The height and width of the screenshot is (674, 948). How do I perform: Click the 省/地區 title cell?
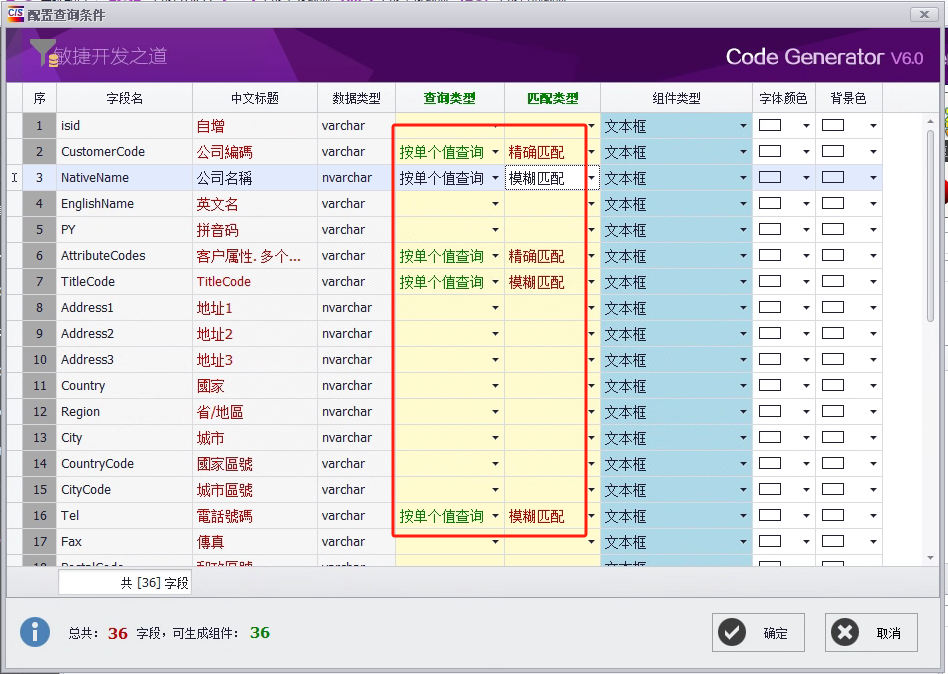(x=255, y=412)
